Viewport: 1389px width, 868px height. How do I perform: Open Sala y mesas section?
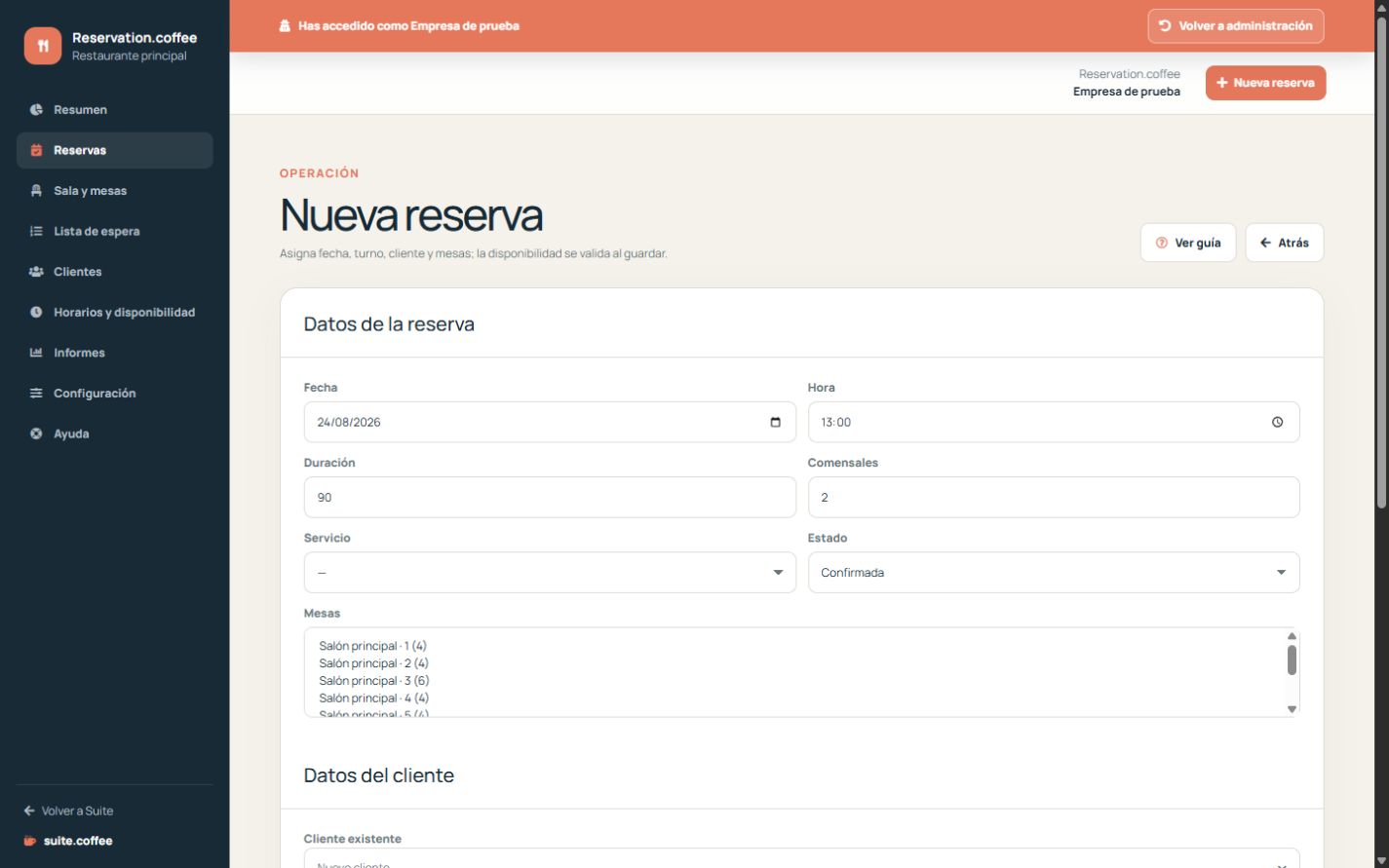coord(115,191)
